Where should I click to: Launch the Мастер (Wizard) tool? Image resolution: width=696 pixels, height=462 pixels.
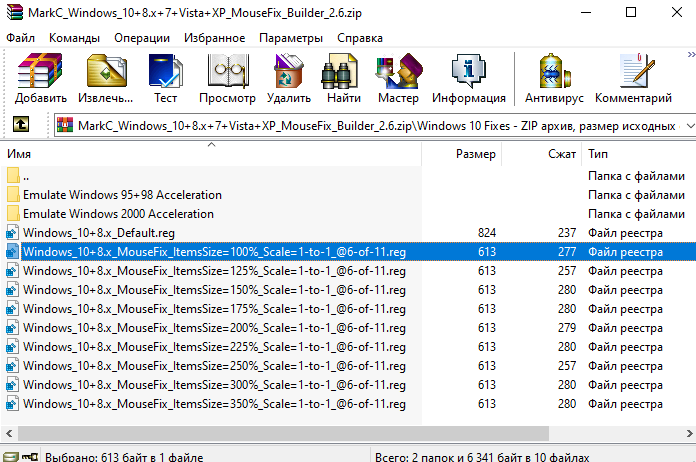[398, 71]
